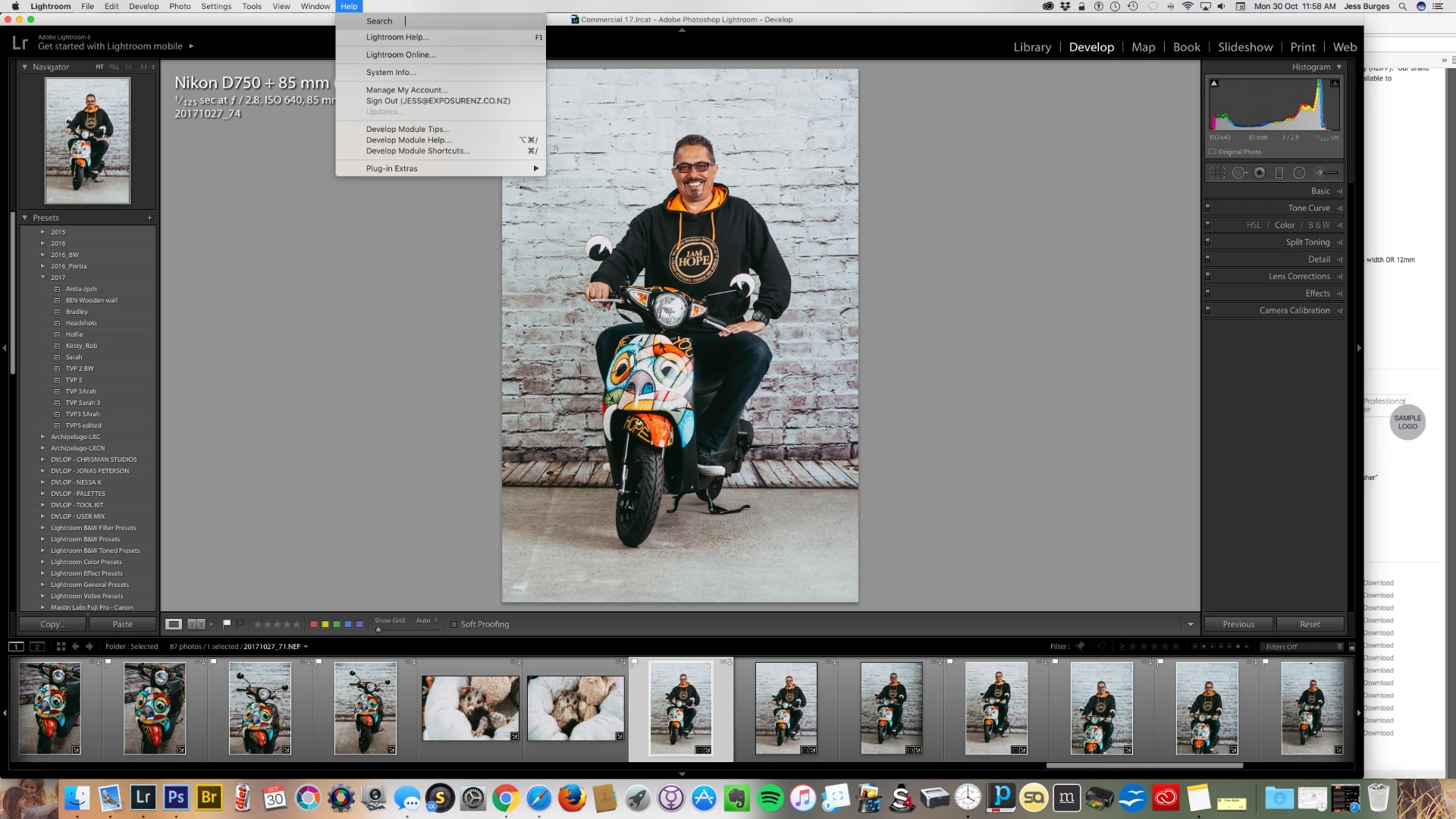Enable the Soft Proofing checkbox

[454, 625]
